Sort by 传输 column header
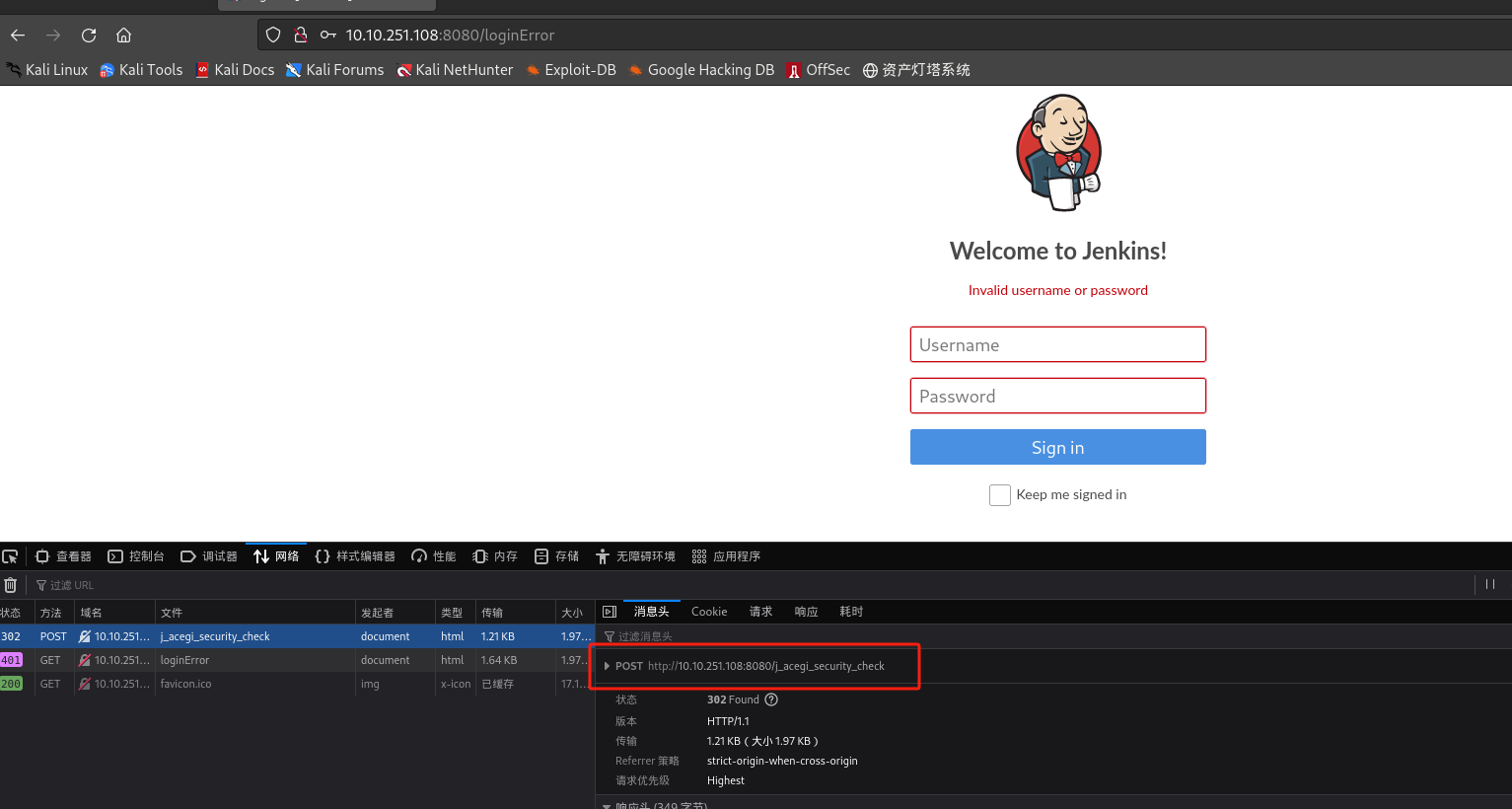The width and height of the screenshot is (1512, 809). (516, 613)
